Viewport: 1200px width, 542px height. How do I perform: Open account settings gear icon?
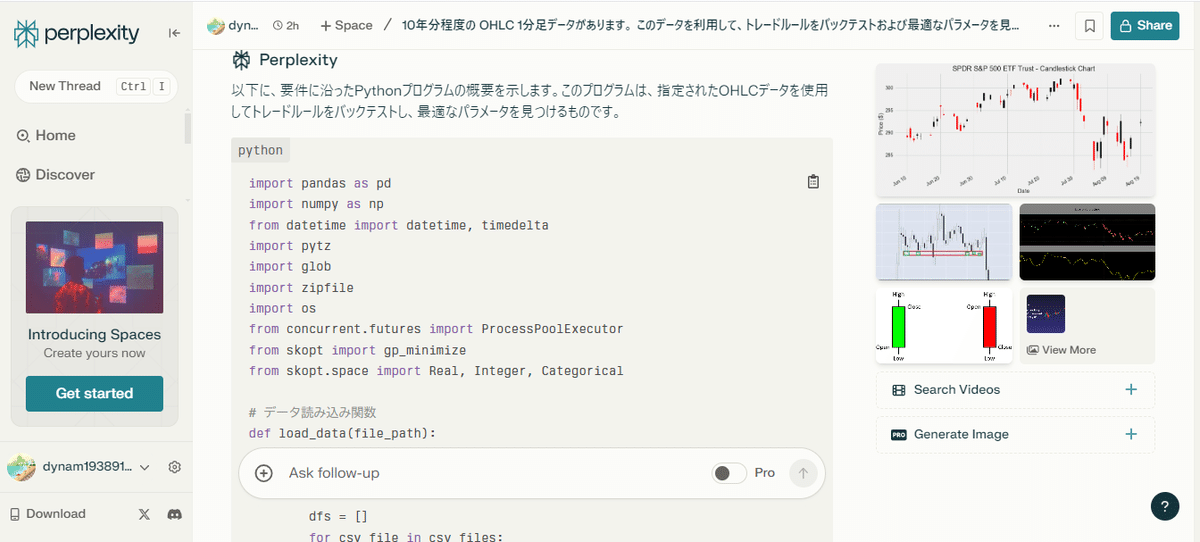[175, 467]
